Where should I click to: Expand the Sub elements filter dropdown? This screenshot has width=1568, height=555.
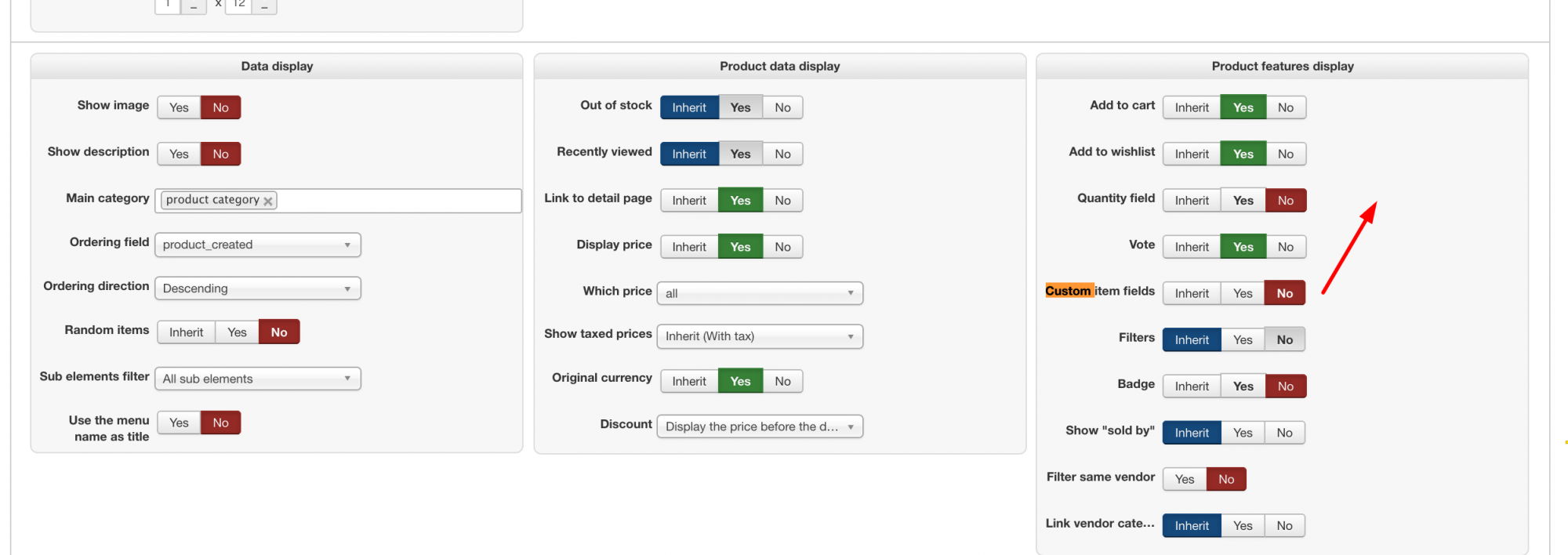pyautogui.click(x=257, y=379)
